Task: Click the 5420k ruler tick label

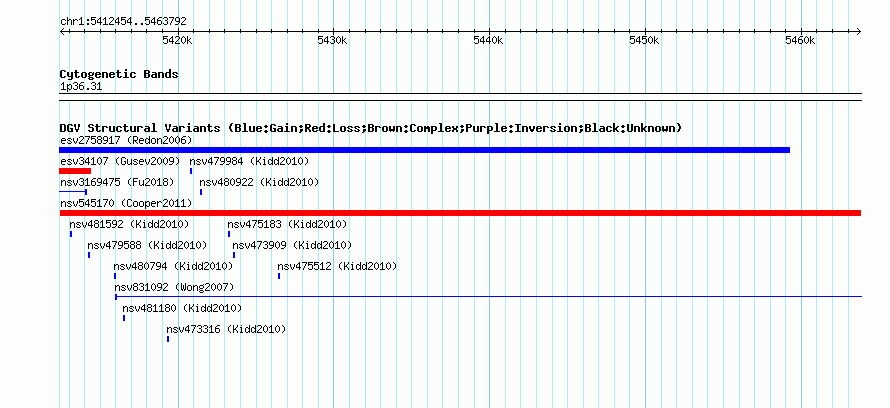Action: click(177, 40)
